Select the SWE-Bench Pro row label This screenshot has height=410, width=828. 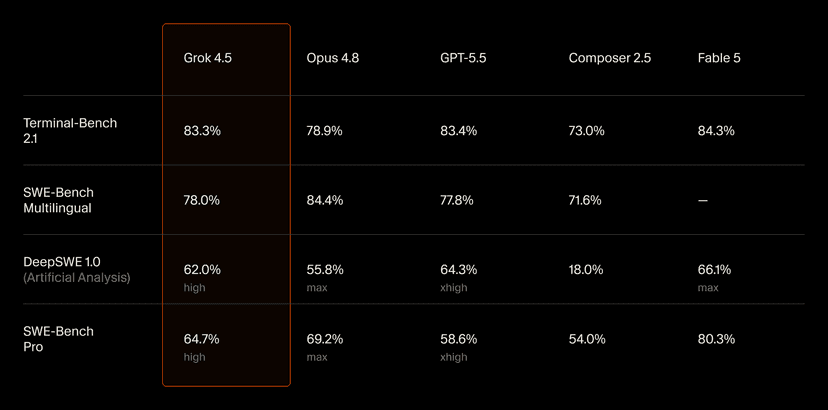point(58,339)
